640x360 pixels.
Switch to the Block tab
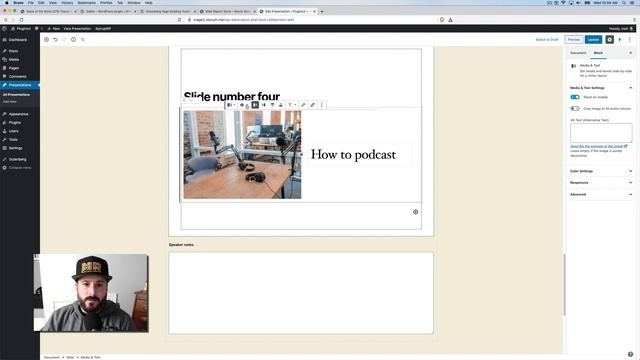[x=598, y=53]
